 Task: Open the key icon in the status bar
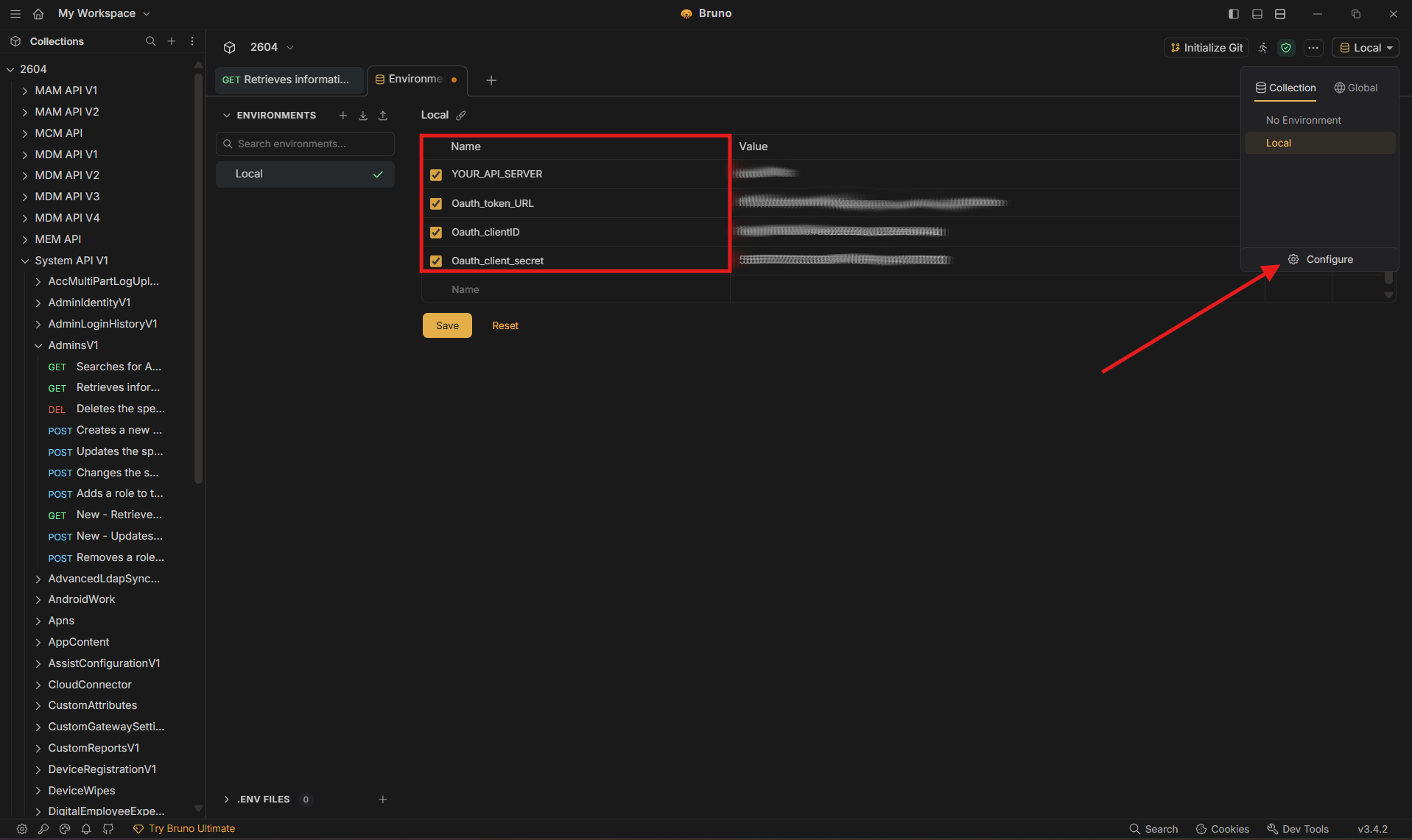point(43,828)
